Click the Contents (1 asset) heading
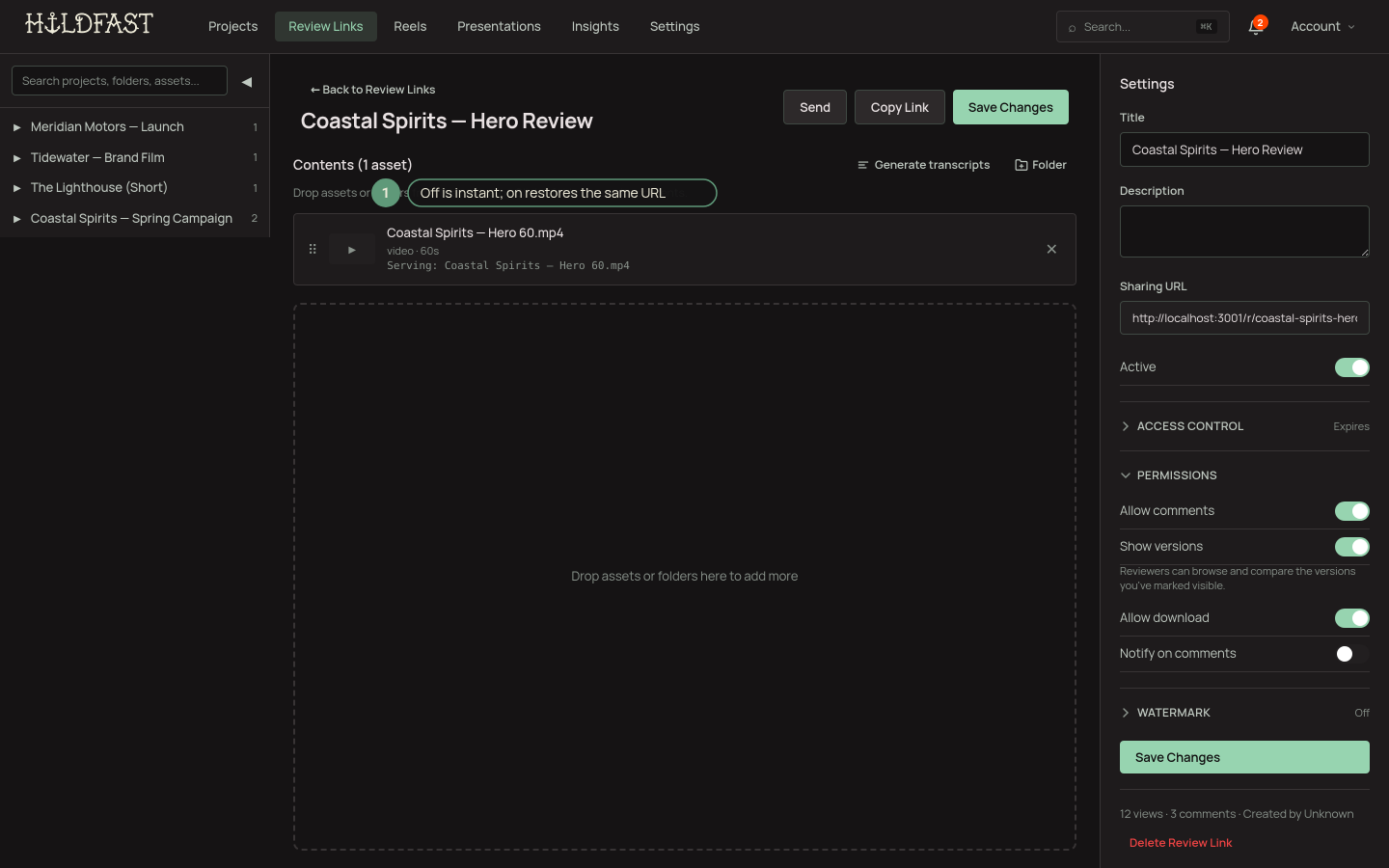 [353, 165]
